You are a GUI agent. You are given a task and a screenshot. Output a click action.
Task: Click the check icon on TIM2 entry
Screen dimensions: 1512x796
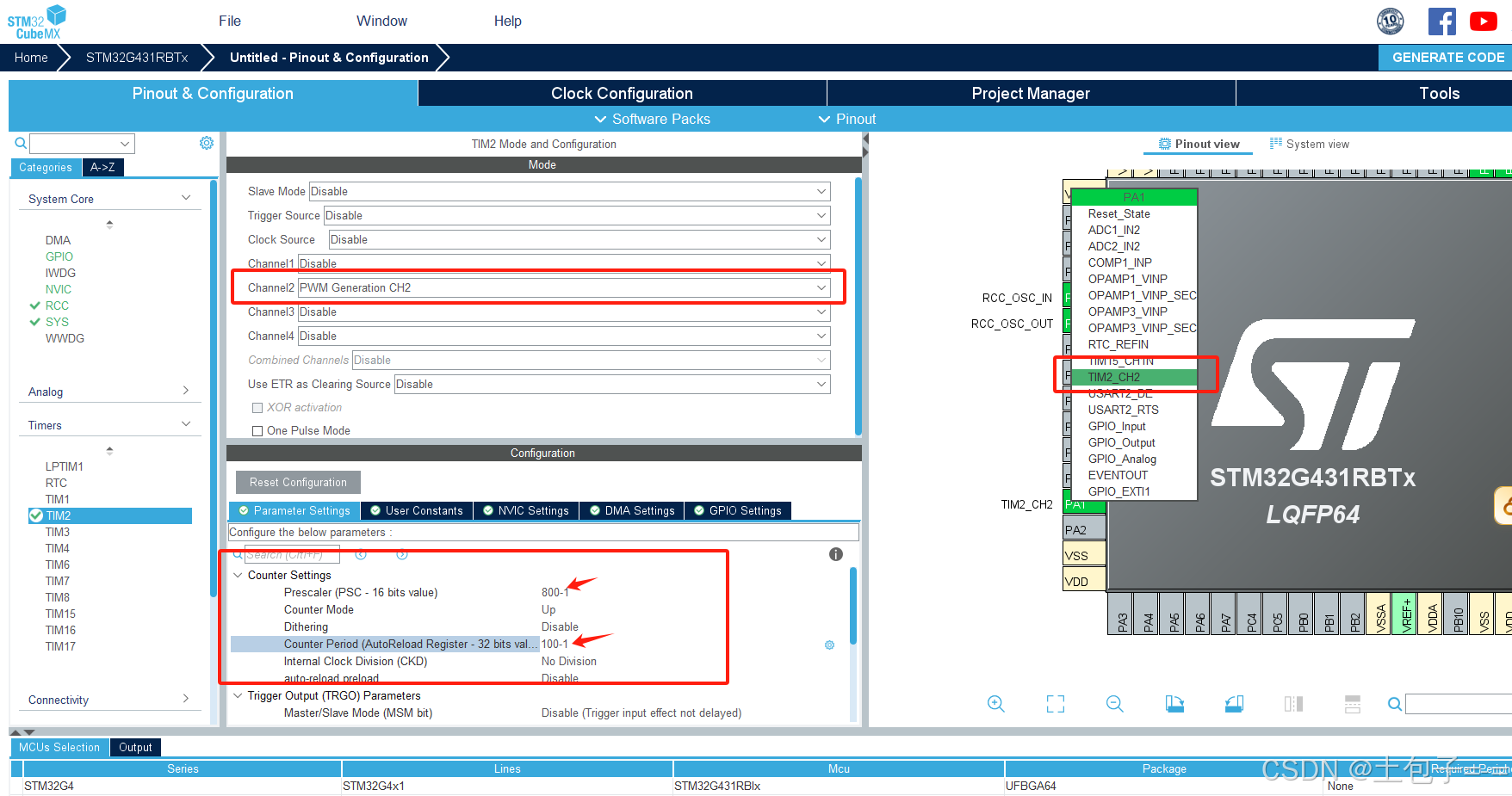coord(36,515)
